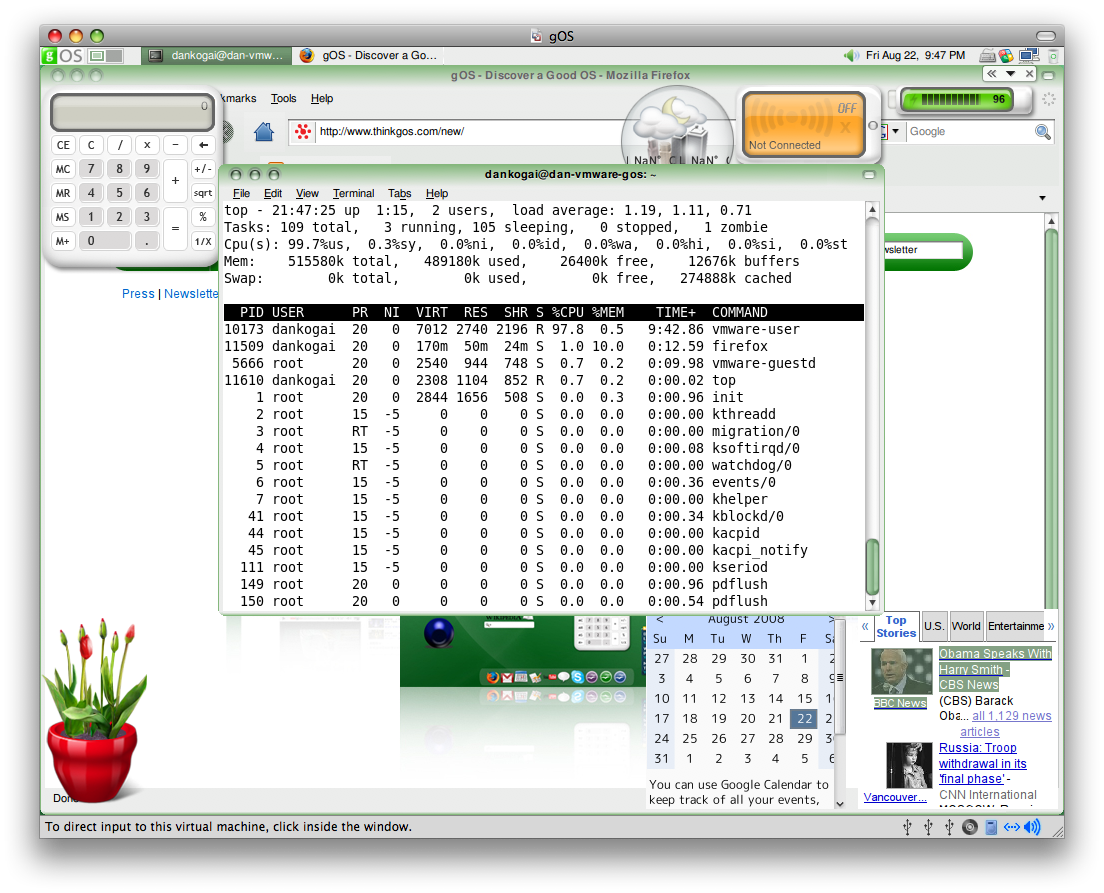This screenshot has width=1104, height=893.
Task: Click the Google search magnifier icon
Action: click(x=1043, y=132)
